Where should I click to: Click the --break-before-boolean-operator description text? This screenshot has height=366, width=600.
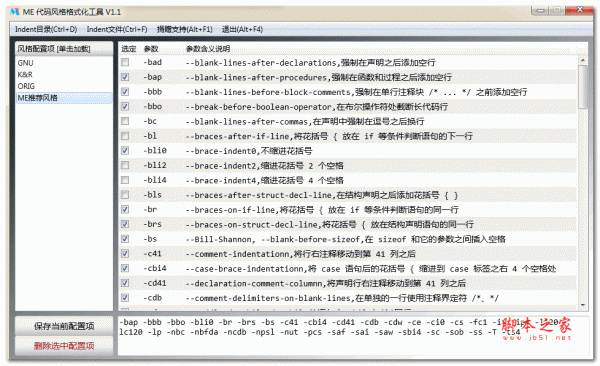click(x=316, y=107)
